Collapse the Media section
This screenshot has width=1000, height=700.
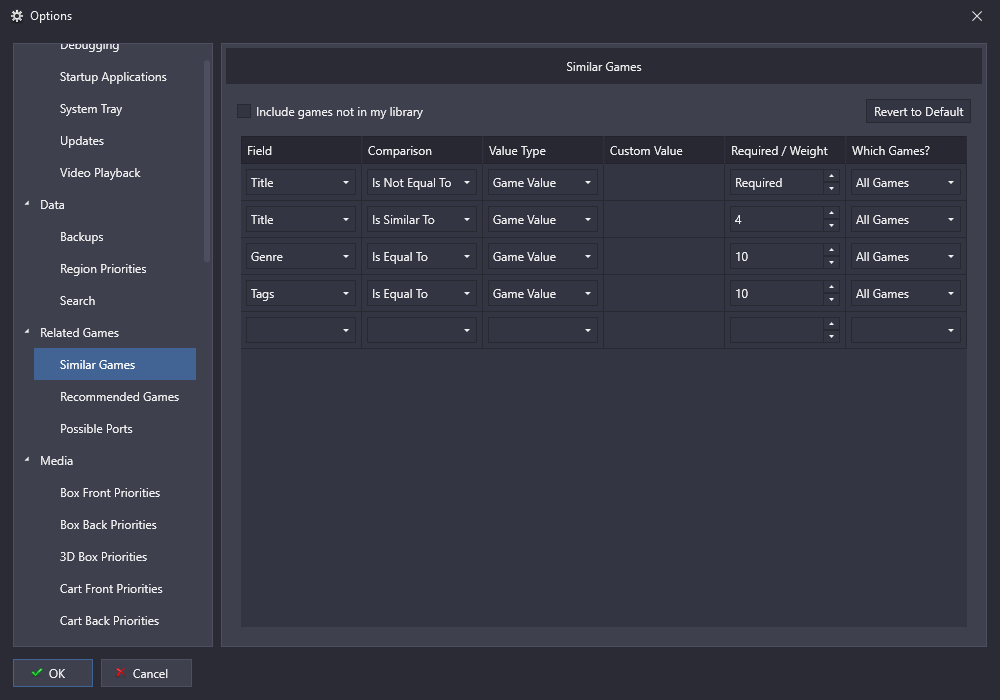point(27,460)
